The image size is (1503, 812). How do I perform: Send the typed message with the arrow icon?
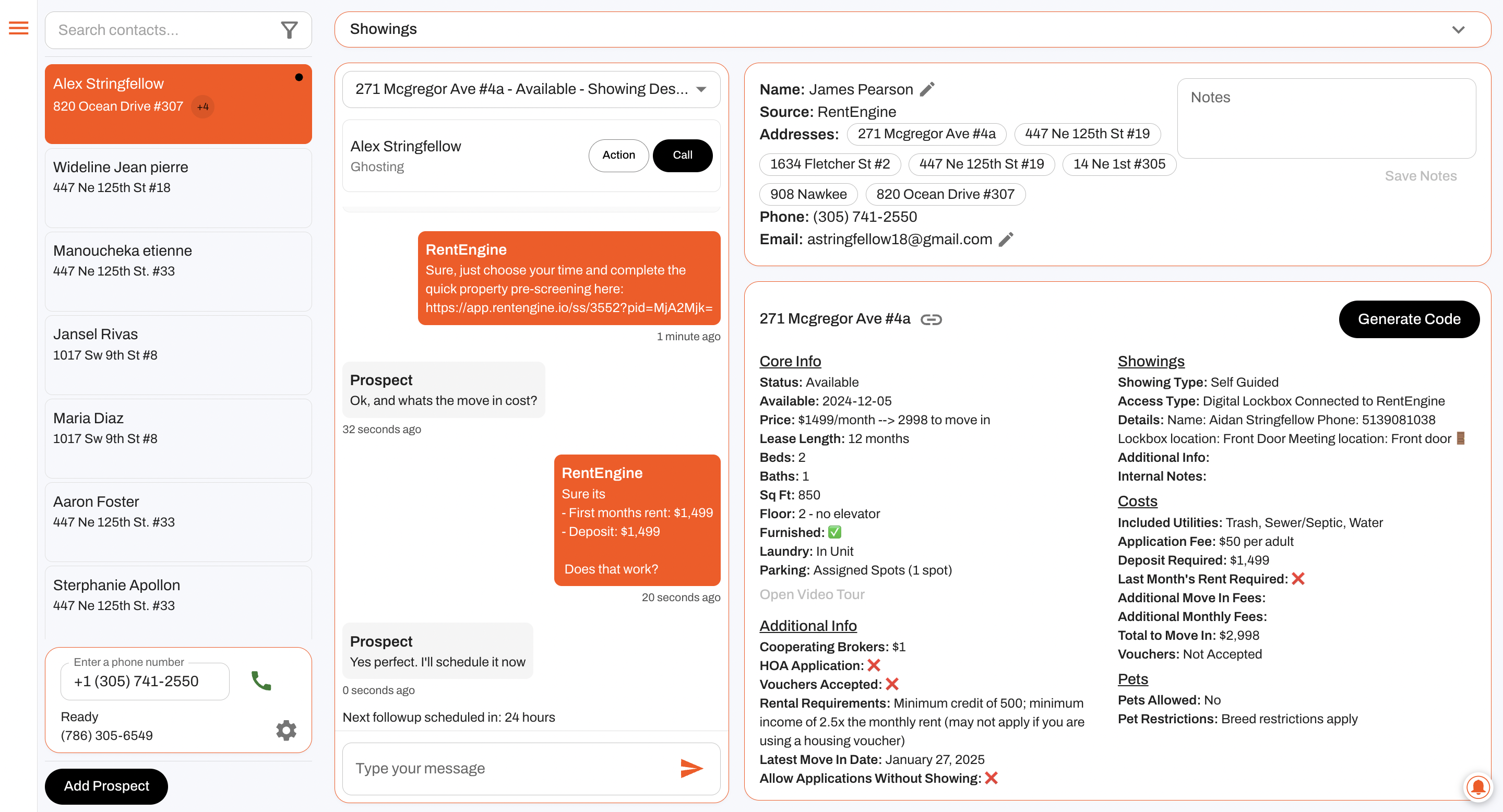pyautogui.click(x=692, y=768)
